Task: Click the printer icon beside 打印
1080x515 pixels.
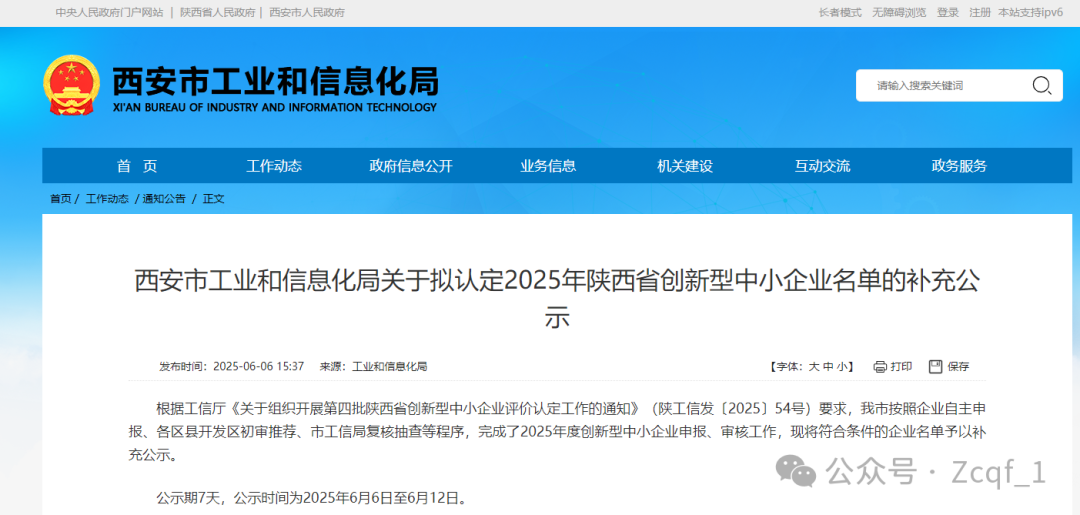Action: click(x=880, y=367)
